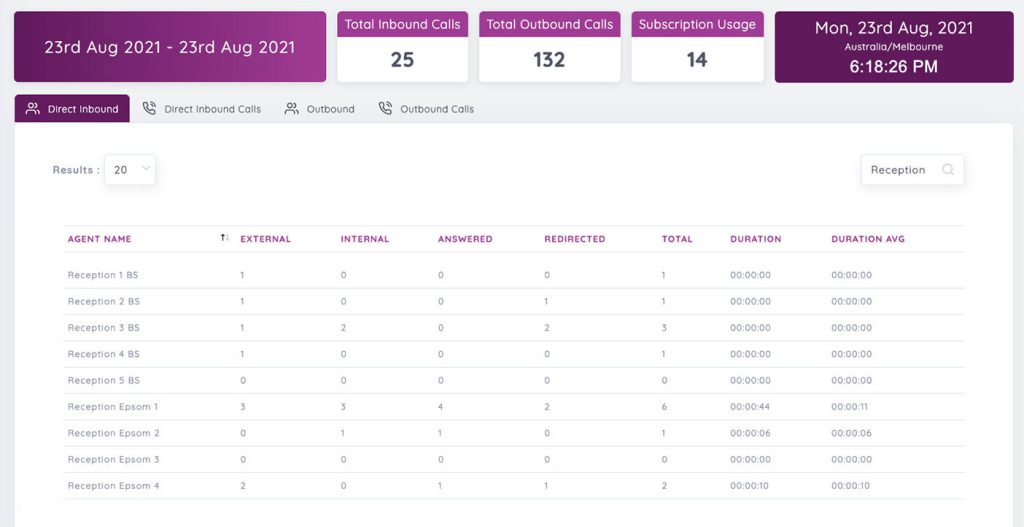Switch to the Outbound Calls tab
Image resolution: width=1024 pixels, height=527 pixels.
(436, 109)
